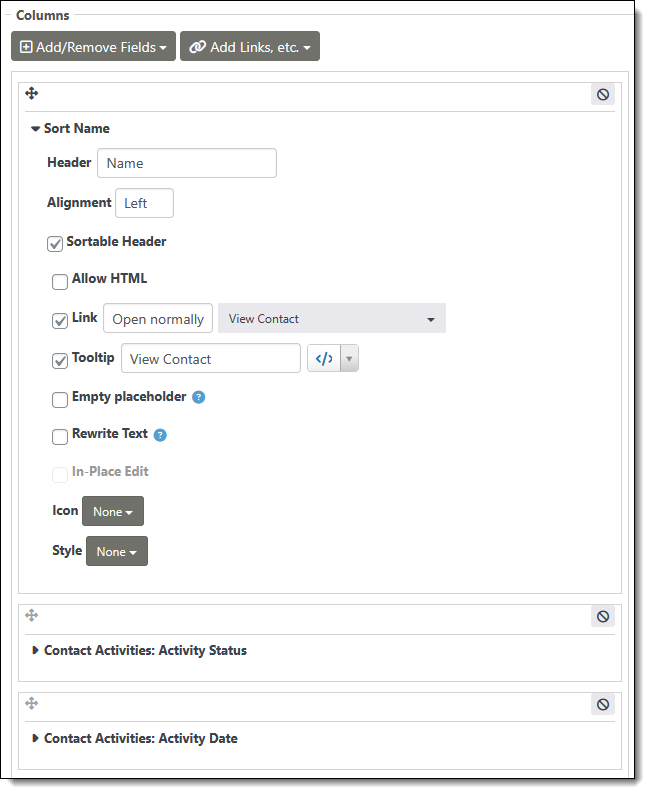The image size is (650, 794).
Task: Click the move handle for Activity Date column
Action: [x=31, y=704]
